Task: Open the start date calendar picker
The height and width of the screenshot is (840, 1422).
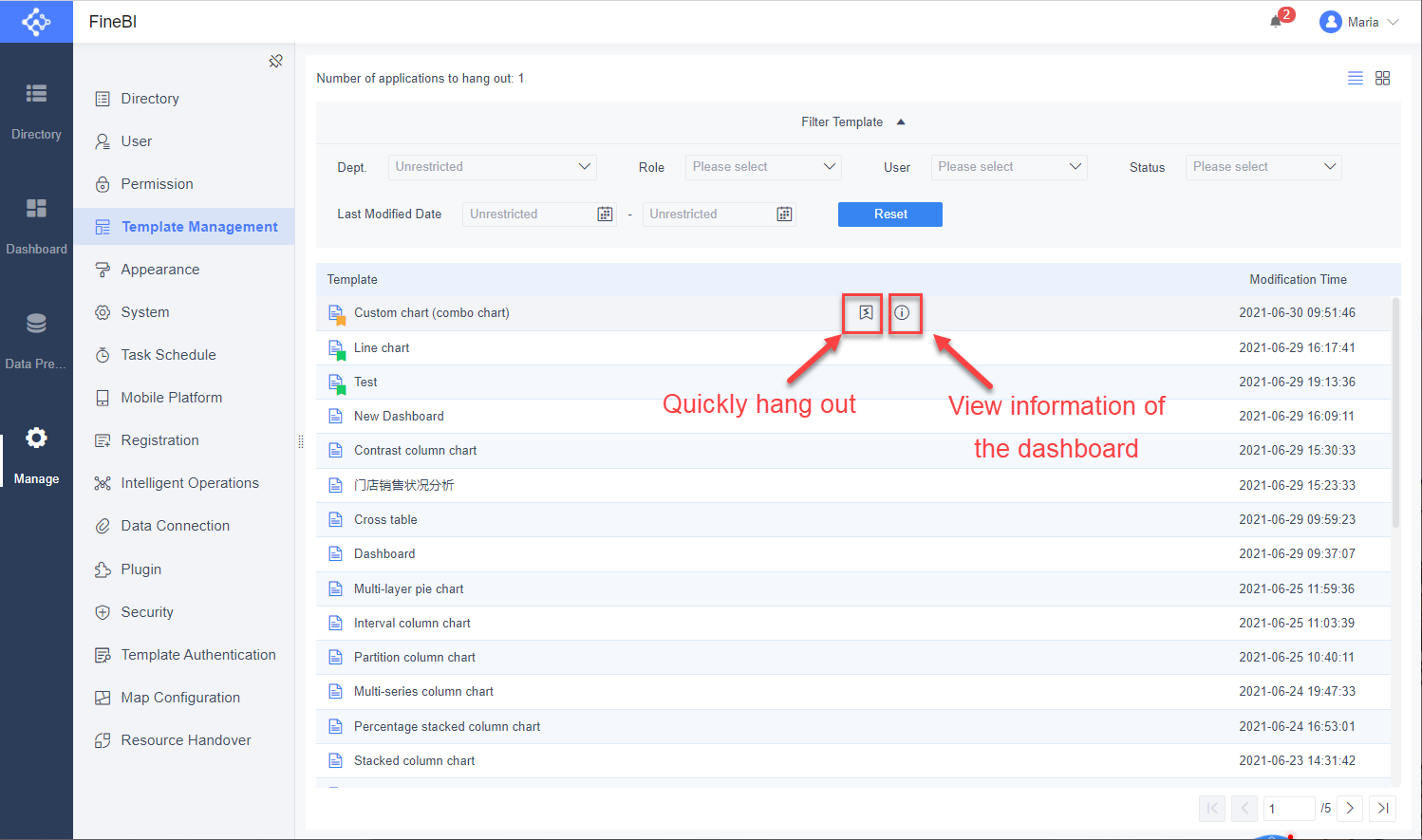Action: click(x=605, y=214)
